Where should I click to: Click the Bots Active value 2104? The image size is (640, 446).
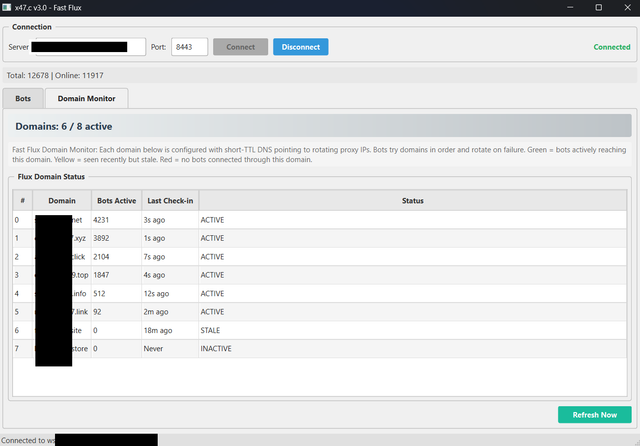coord(116,257)
